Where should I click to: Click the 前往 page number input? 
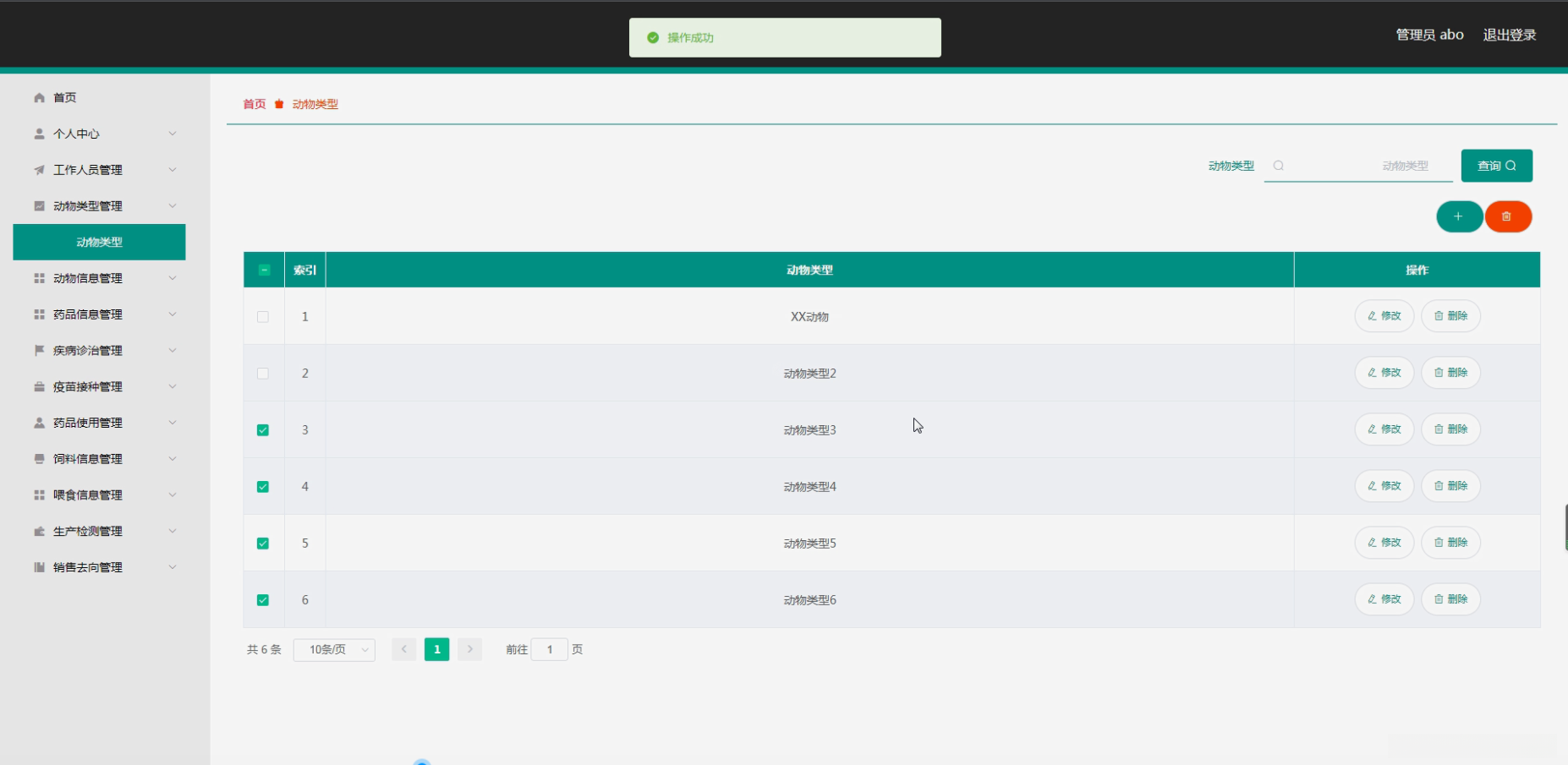click(550, 649)
